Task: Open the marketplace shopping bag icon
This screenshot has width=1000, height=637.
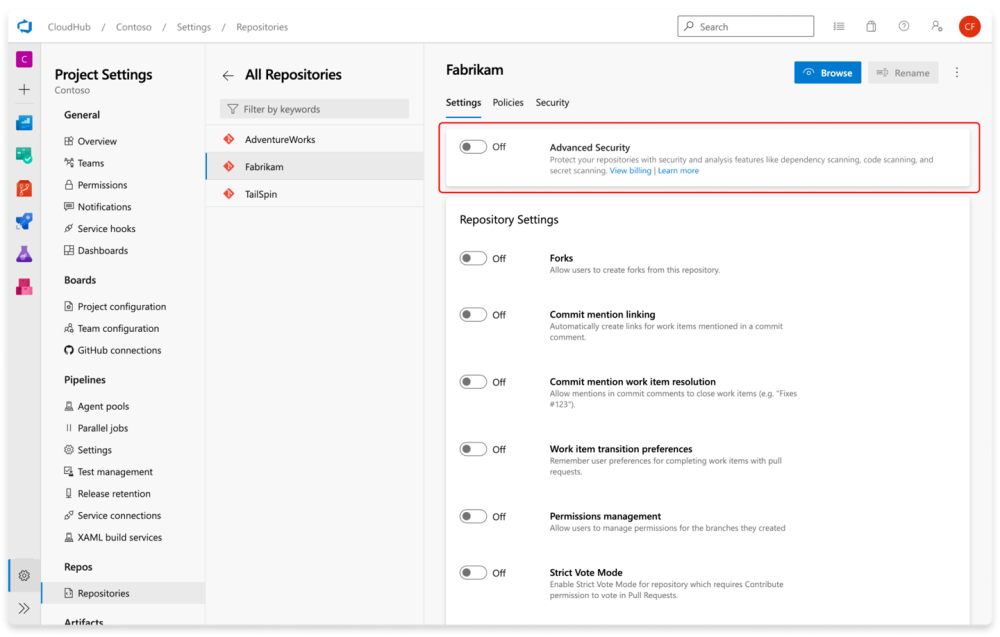Action: pyautogui.click(x=871, y=27)
